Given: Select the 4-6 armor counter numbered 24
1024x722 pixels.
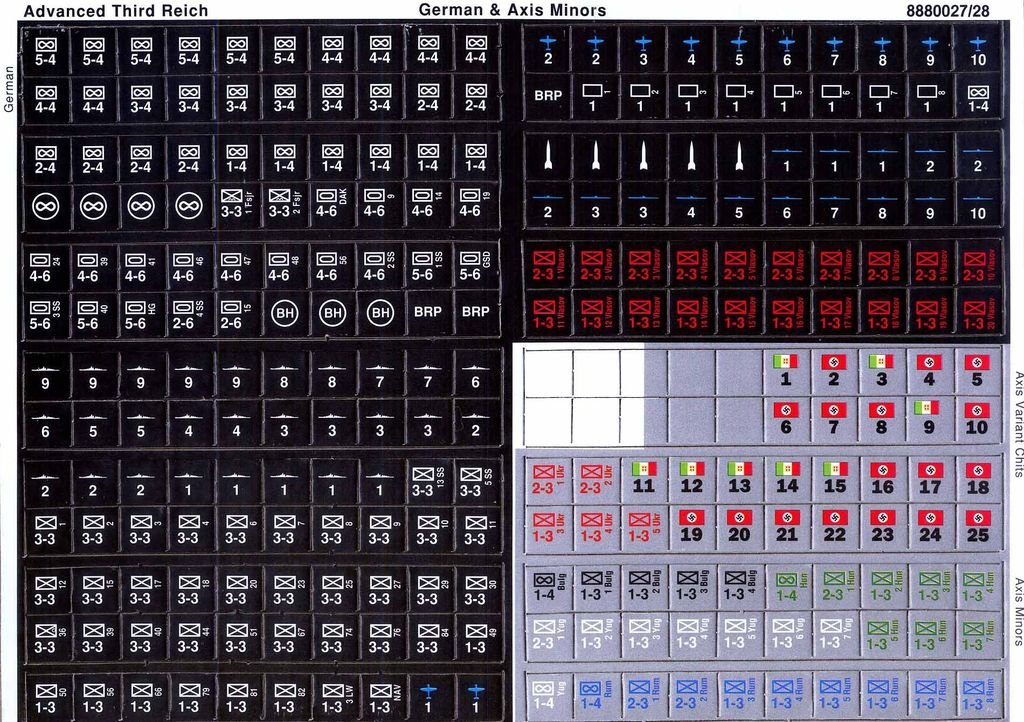Looking at the screenshot, I should 45,268.
